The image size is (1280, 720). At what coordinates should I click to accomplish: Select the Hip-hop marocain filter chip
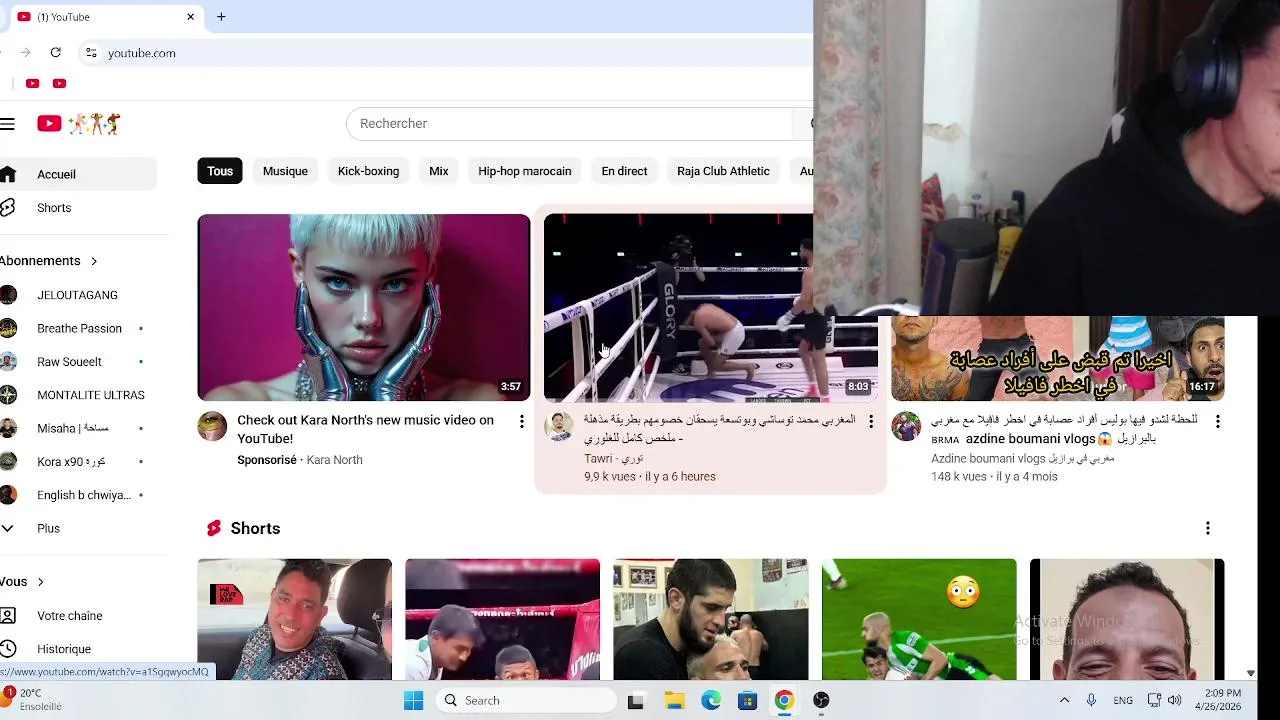(525, 171)
